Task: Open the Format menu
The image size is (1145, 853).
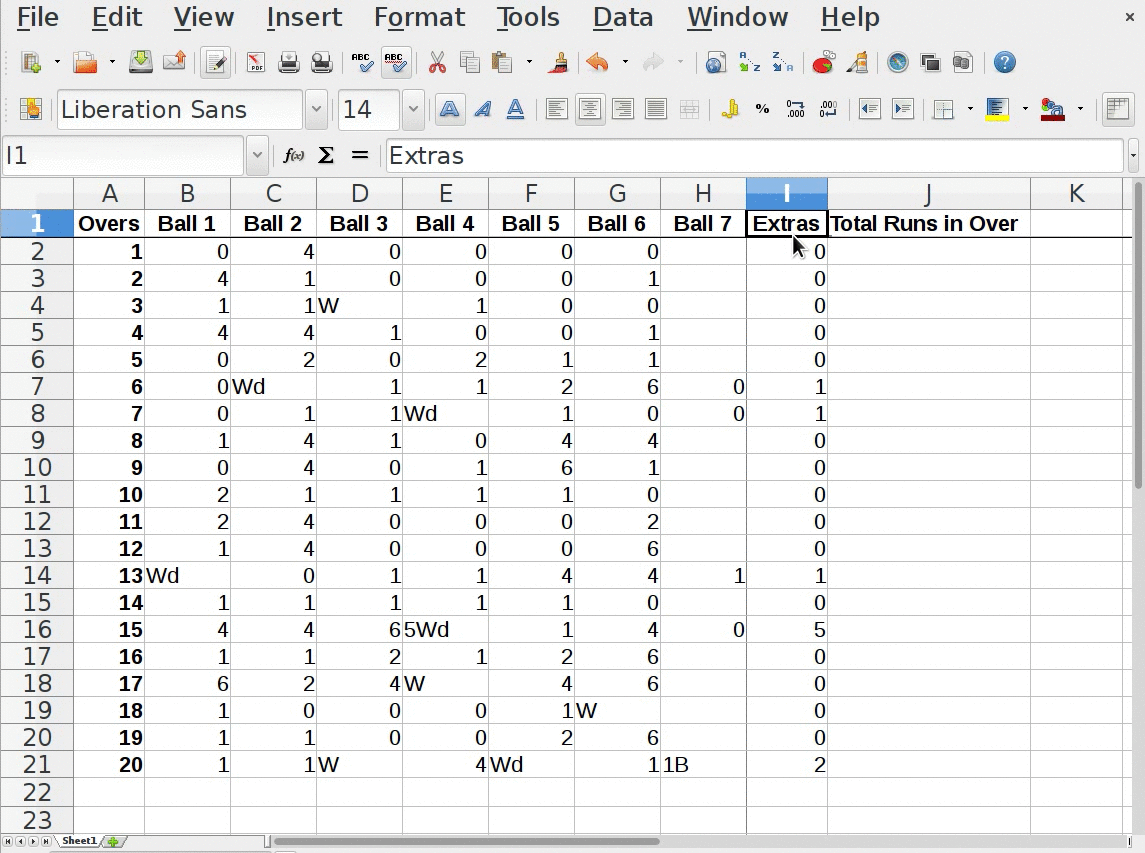Action: [x=419, y=17]
